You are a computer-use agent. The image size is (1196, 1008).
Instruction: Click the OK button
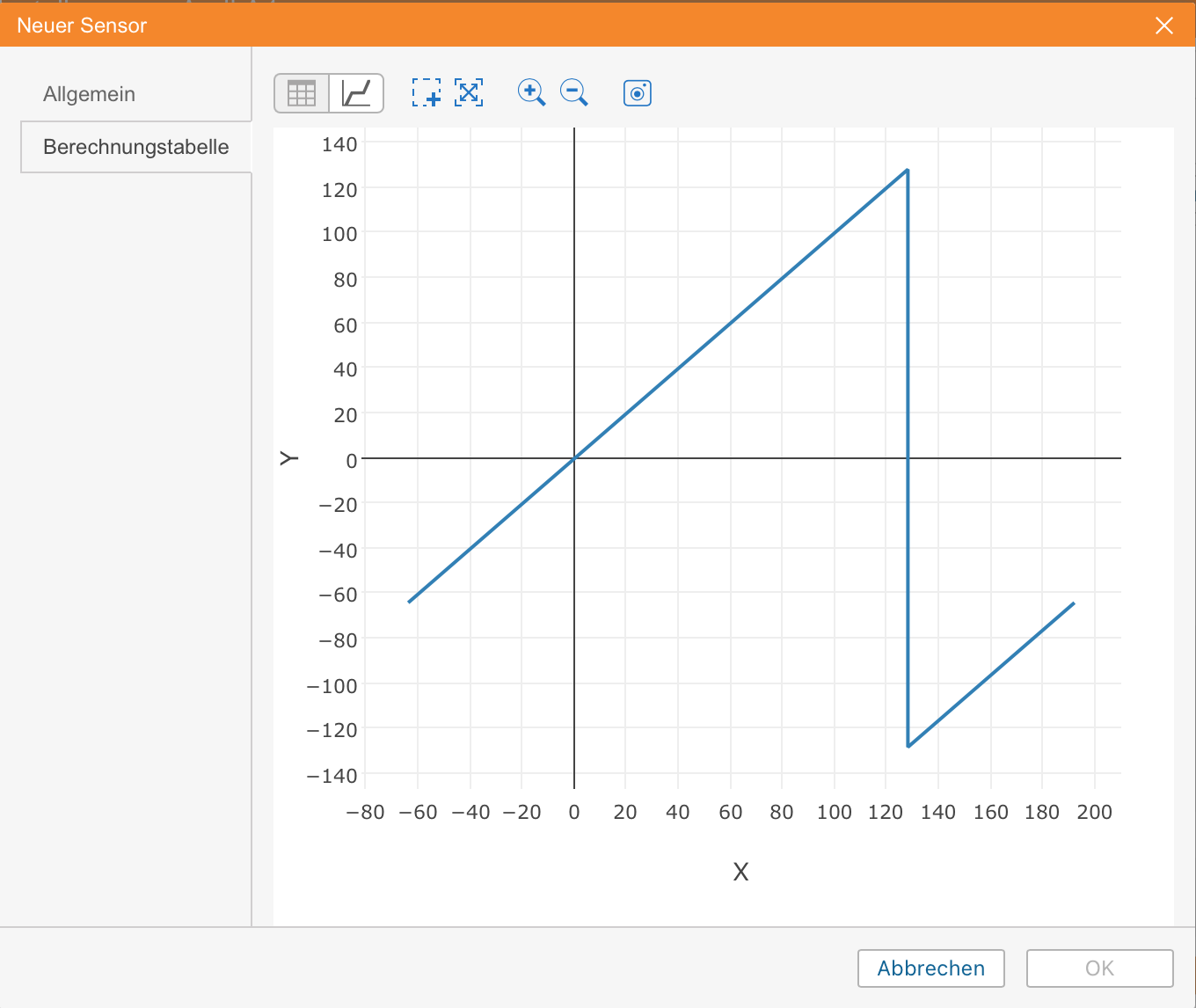[x=1099, y=968]
